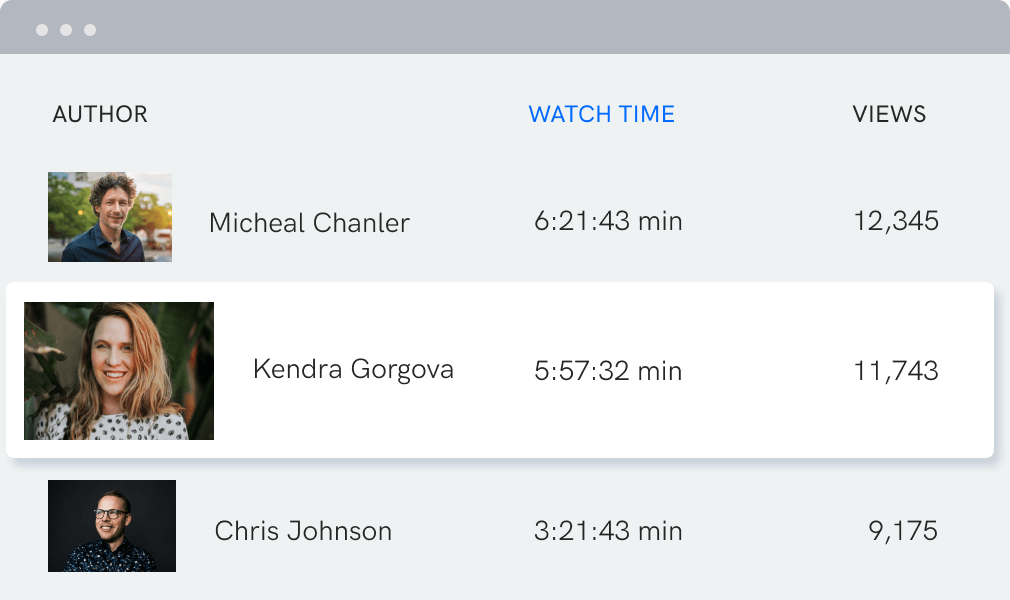
Task: Open Chris Johnson's profile photo
Action: [111, 526]
